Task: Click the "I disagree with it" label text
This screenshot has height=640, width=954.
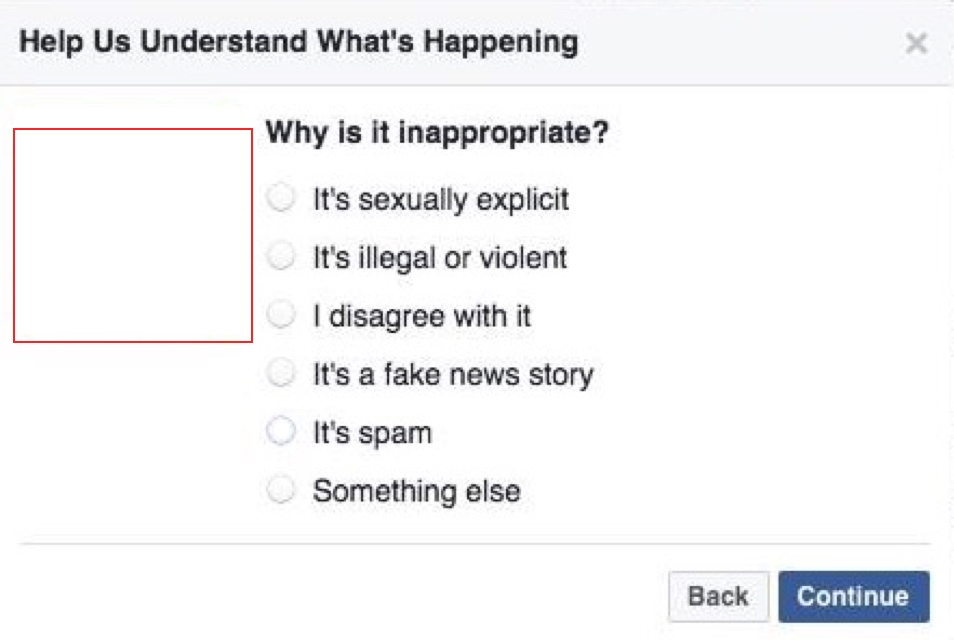Action: [422, 316]
